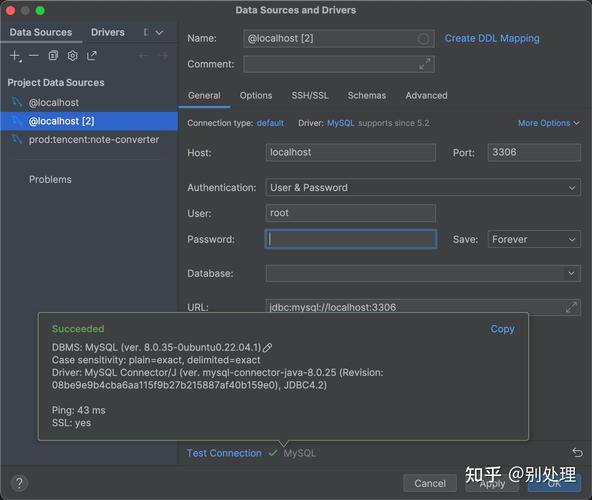This screenshot has height=500, width=592.
Task: Click the MySQL label beside Test Connection
Action: [x=299, y=453]
